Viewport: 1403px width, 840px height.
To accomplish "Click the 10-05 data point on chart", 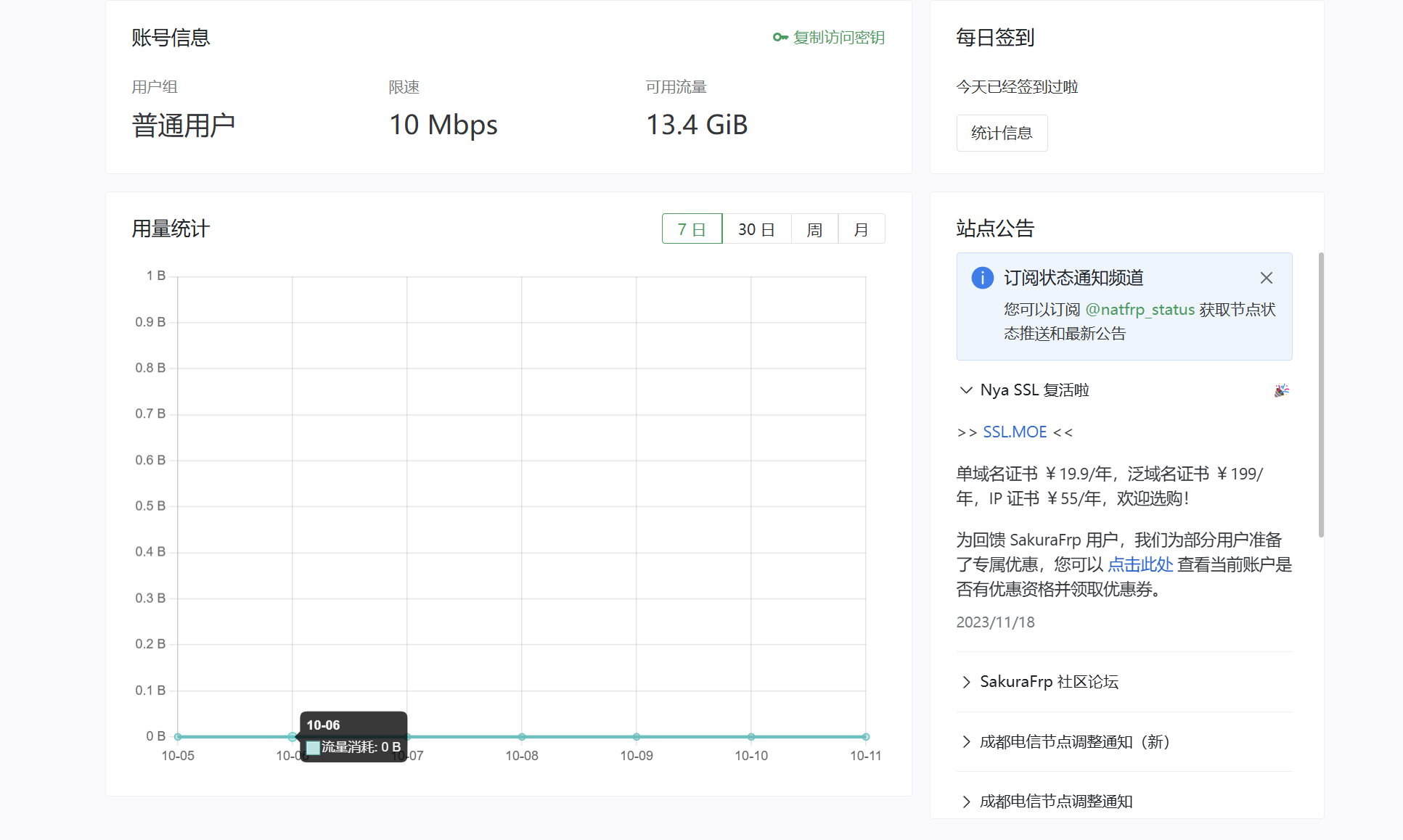I will 178,737.
